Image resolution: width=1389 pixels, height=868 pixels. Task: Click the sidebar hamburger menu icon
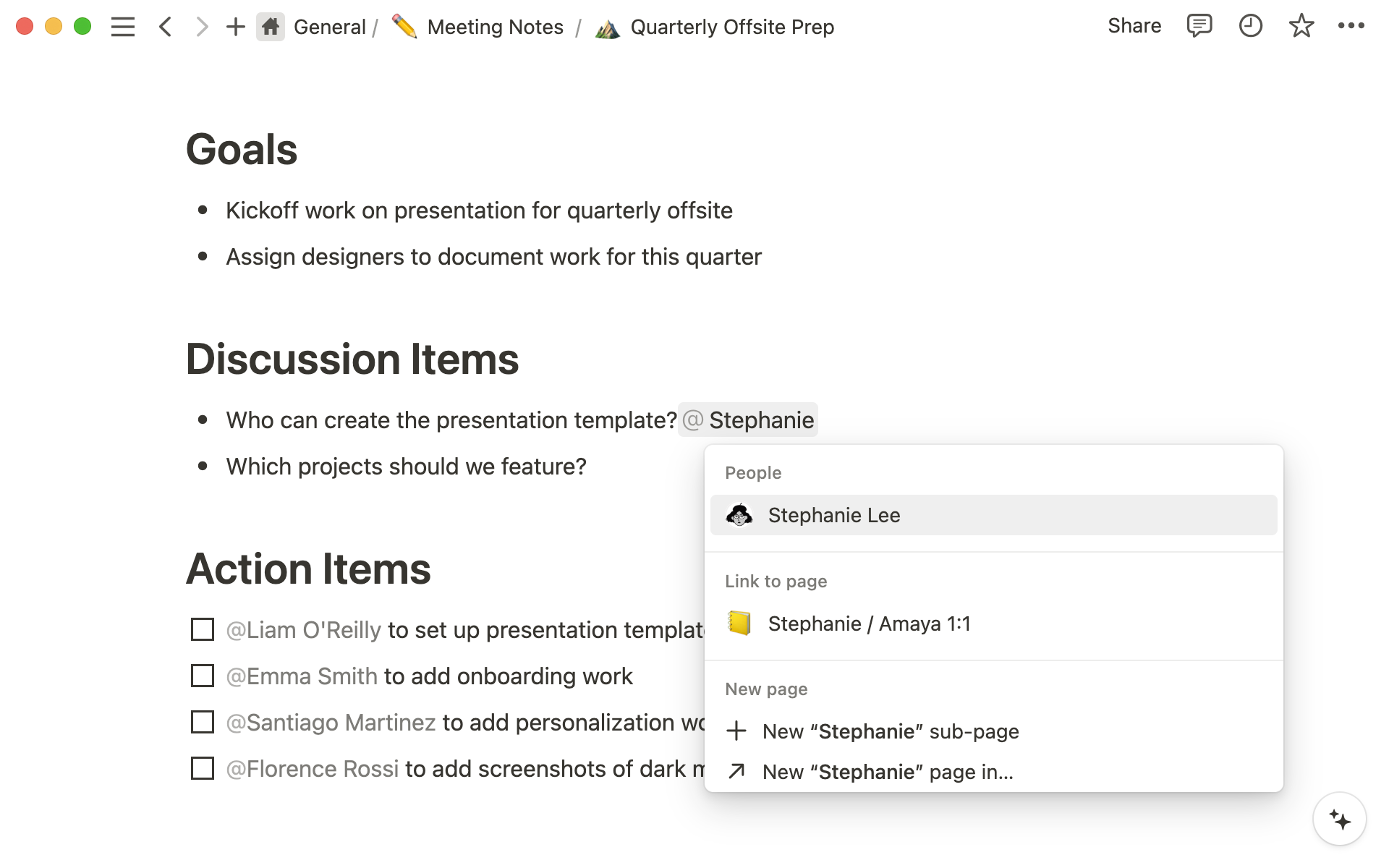tap(124, 26)
